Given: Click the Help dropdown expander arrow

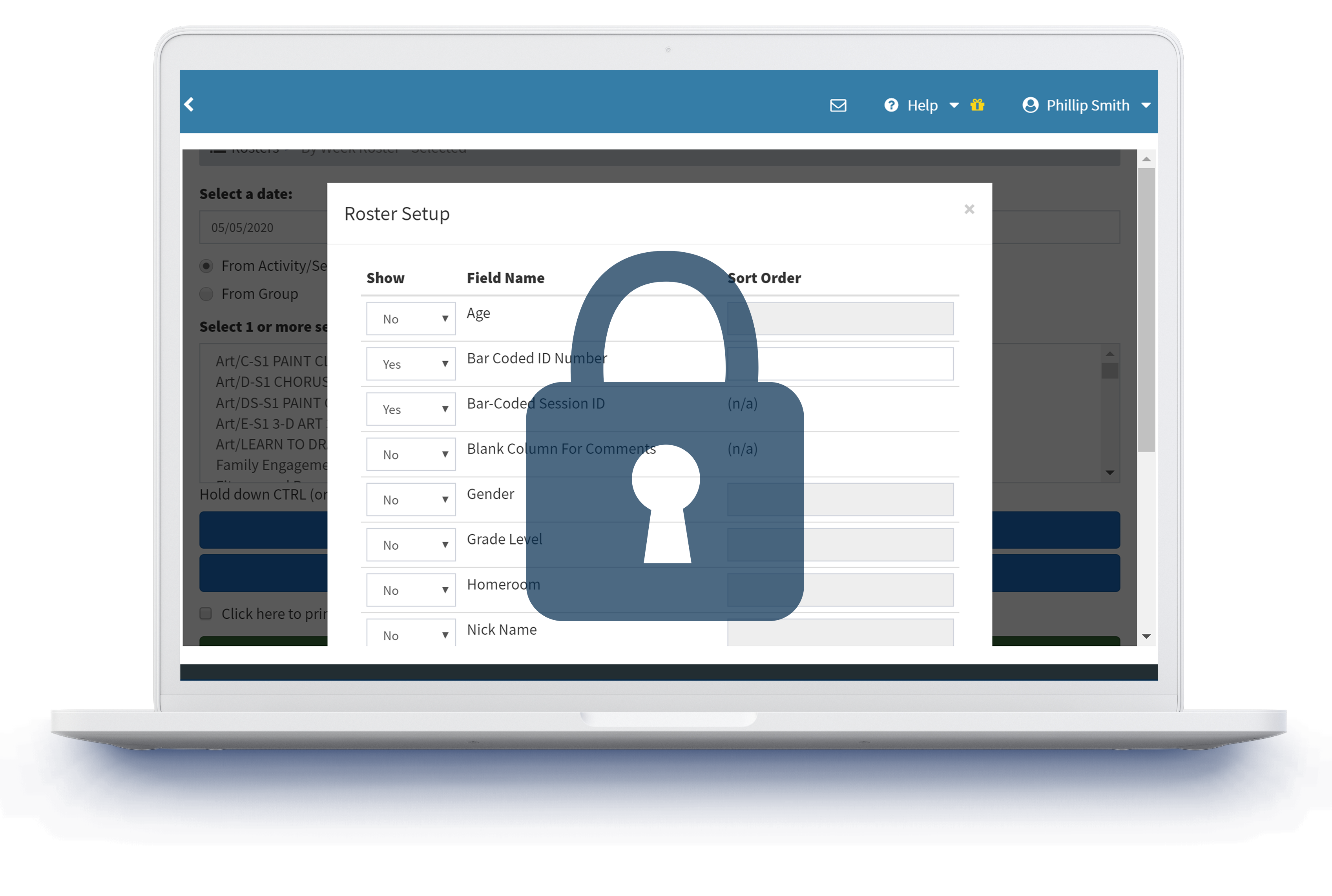Looking at the screenshot, I should 954,105.
